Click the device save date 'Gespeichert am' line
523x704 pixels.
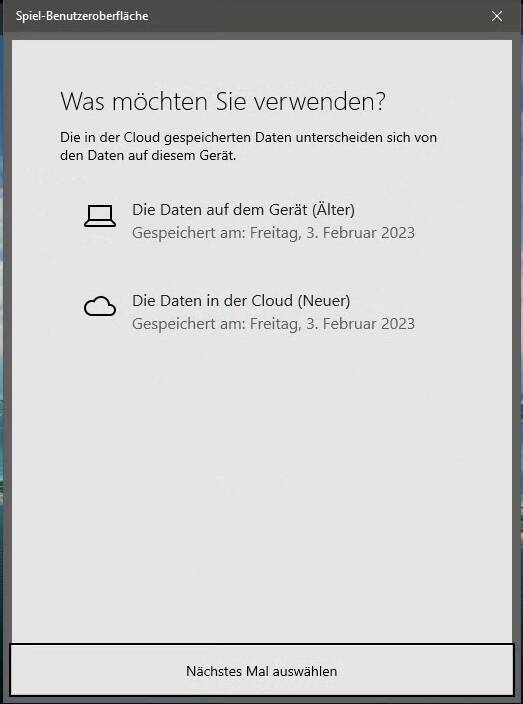[x=273, y=233]
